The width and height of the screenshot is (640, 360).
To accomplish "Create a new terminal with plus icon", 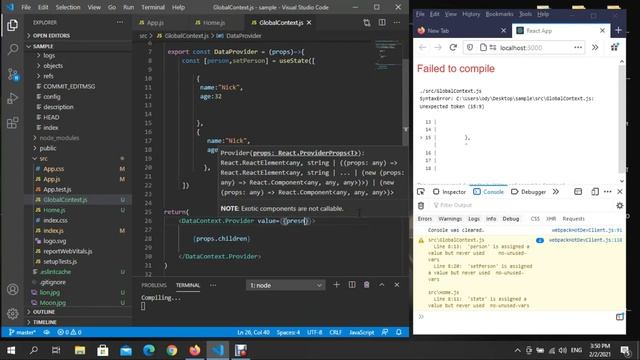I will click(x=336, y=285).
